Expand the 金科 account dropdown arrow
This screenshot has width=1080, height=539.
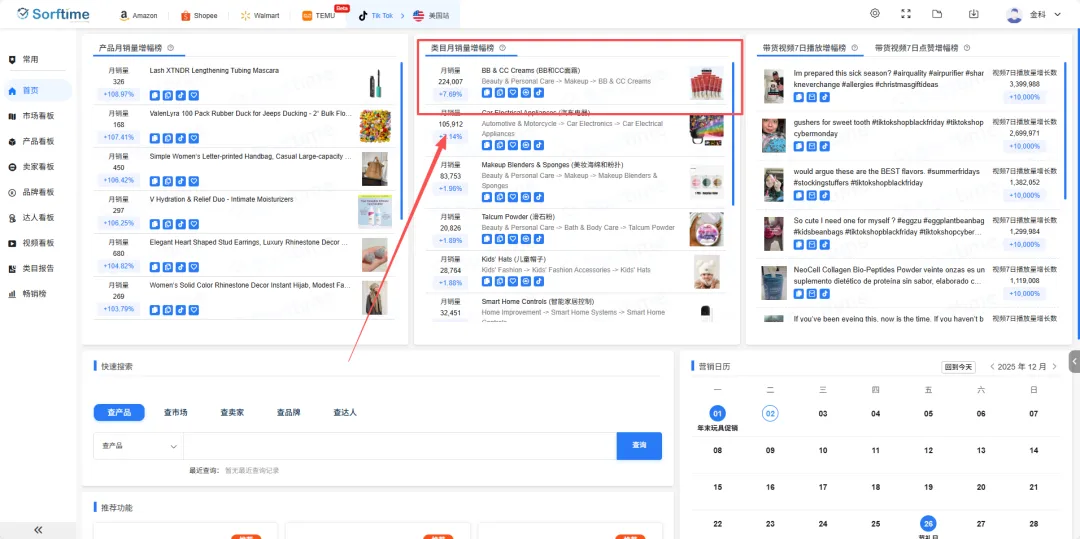pyautogui.click(x=1057, y=14)
